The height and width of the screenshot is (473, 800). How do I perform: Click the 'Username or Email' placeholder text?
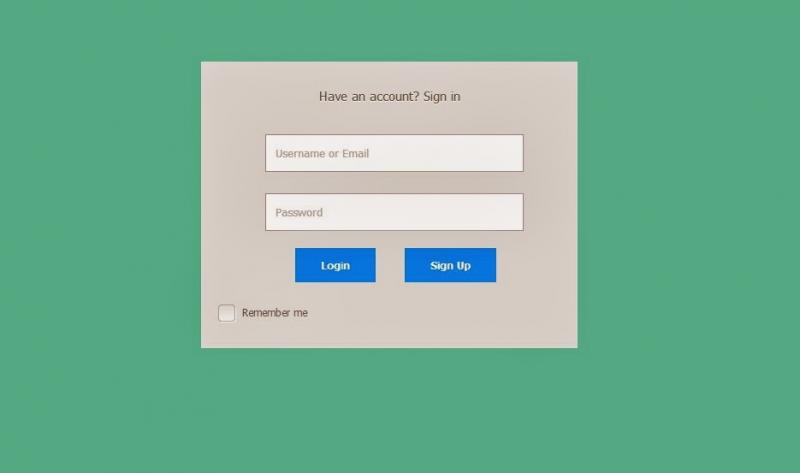tap(322, 154)
